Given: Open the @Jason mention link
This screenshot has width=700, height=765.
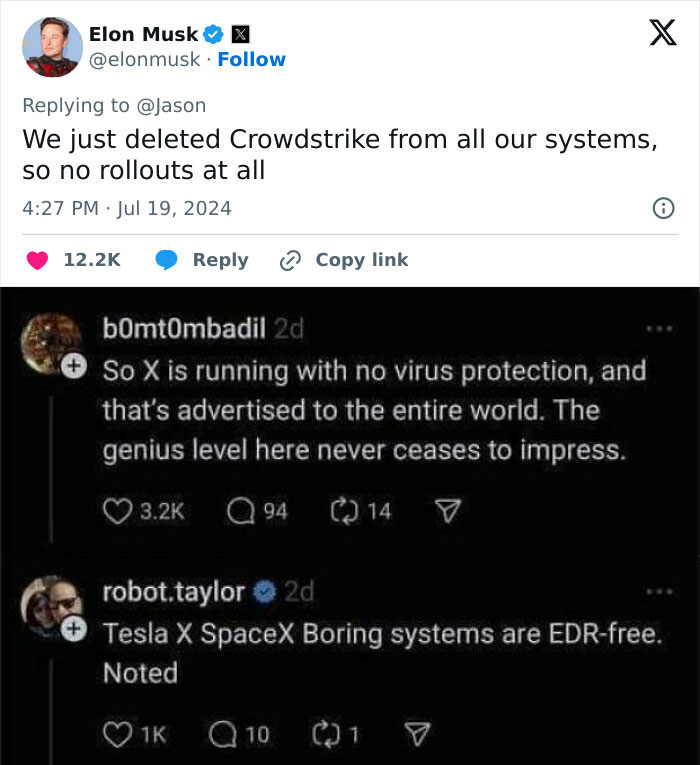Looking at the screenshot, I should point(172,105).
